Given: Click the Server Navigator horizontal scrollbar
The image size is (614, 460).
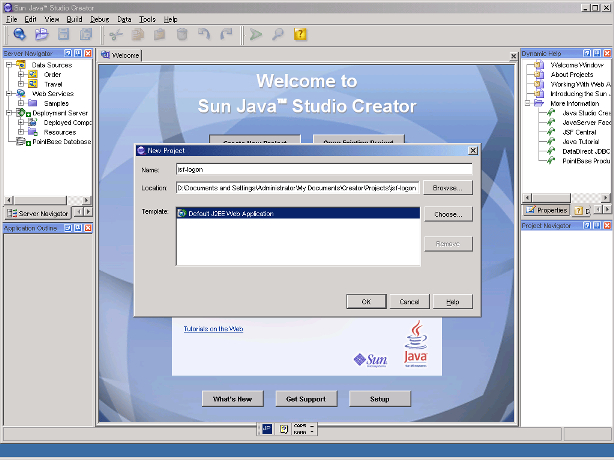Looking at the screenshot, I should click(48, 200).
